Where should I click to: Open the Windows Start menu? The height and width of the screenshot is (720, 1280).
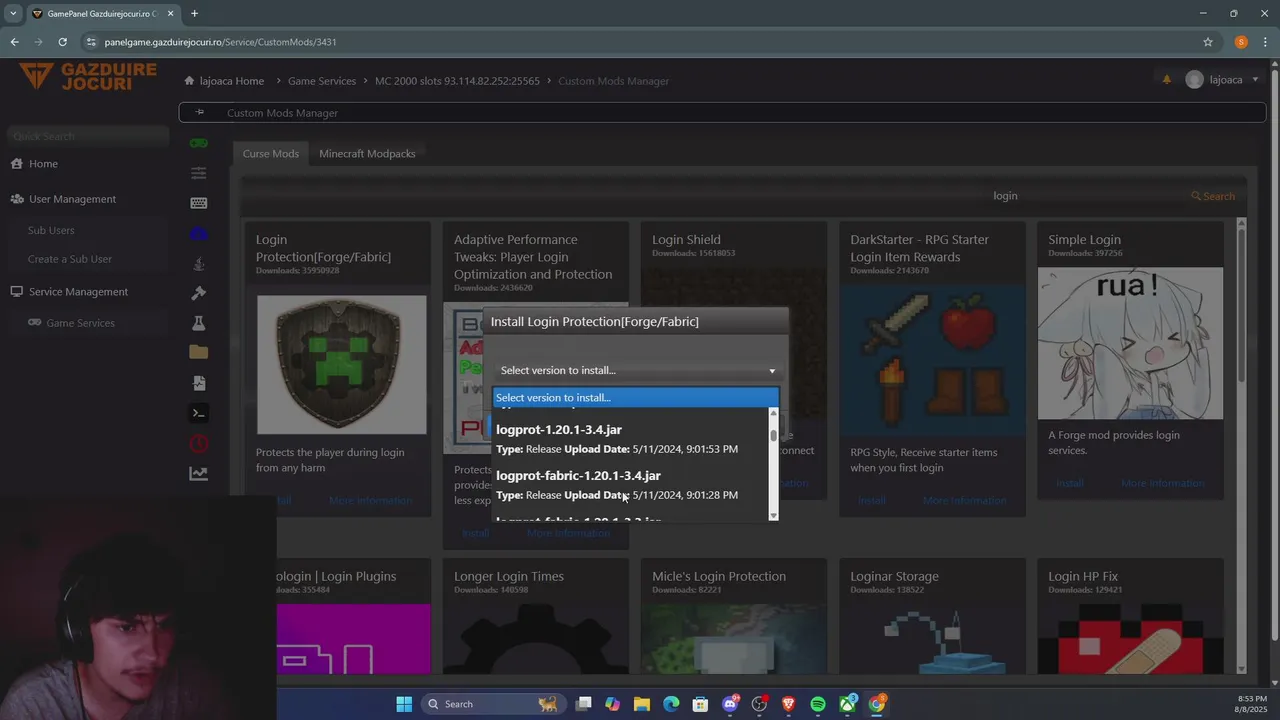tap(404, 704)
